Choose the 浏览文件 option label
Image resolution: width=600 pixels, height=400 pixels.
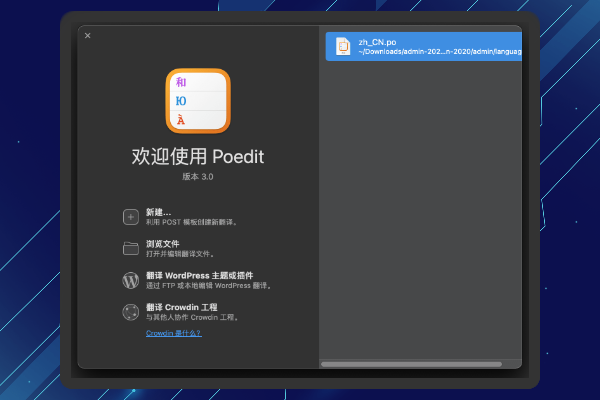tap(163, 243)
